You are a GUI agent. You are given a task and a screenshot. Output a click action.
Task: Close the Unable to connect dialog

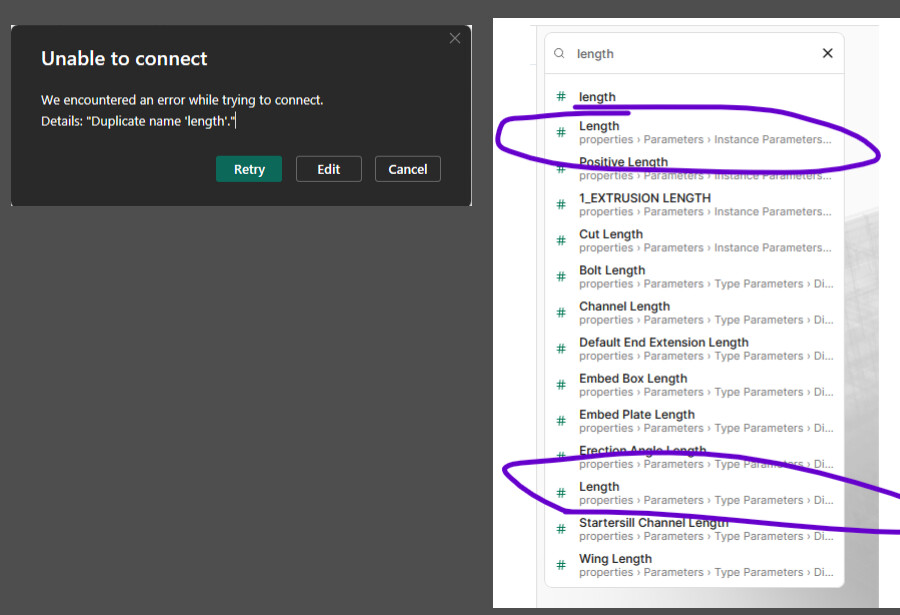click(x=455, y=38)
